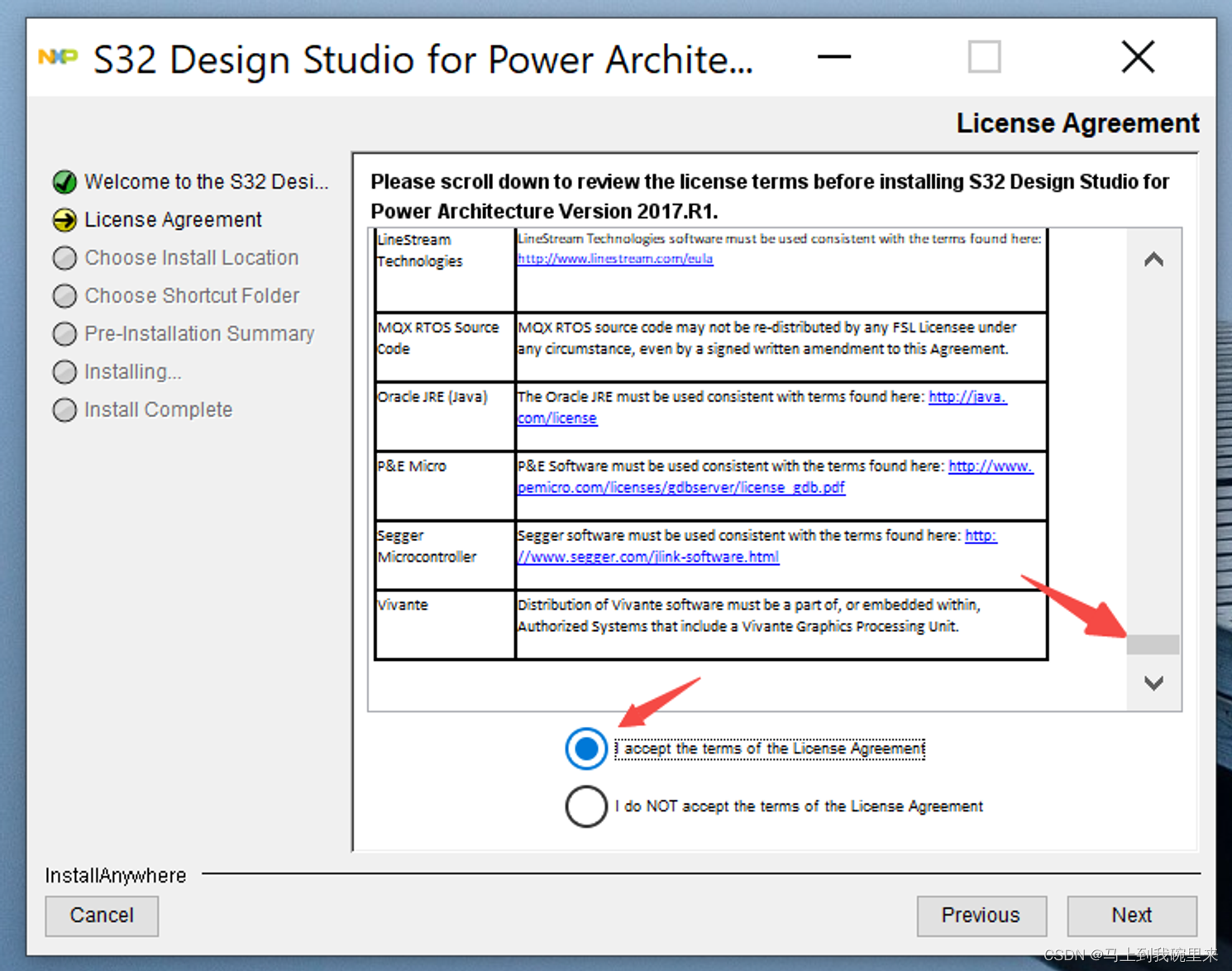Click the 'LineStream Technologies' table cell
The width and height of the screenshot is (1232, 971).
pyautogui.click(x=445, y=270)
